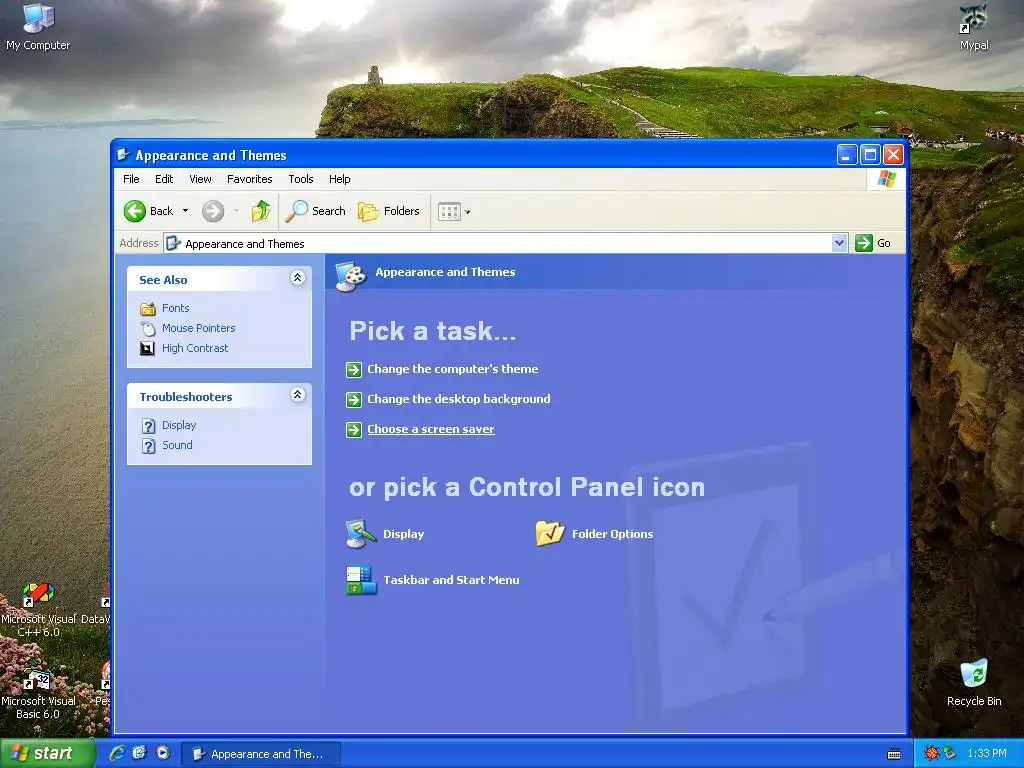The height and width of the screenshot is (768, 1024).
Task: Click Appearance and Themes taskbar button
Action: pyautogui.click(x=260, y=754)
